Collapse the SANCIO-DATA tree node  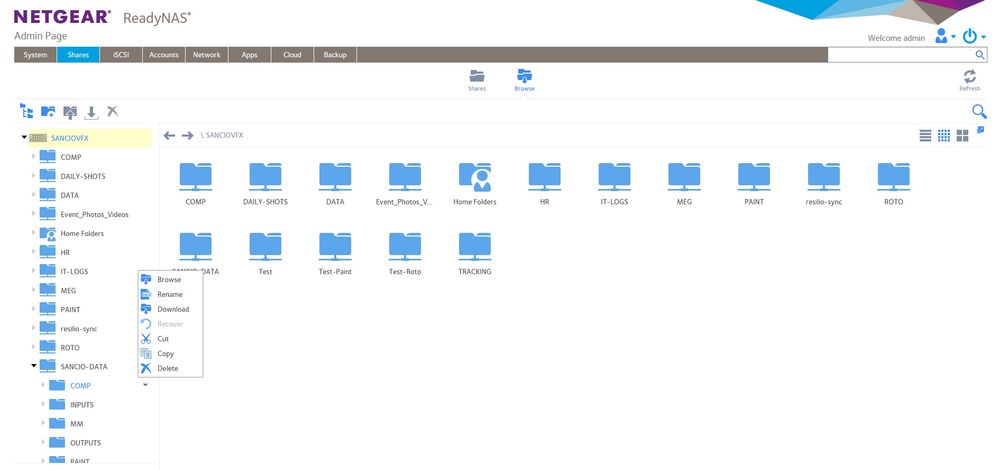pos(33,366)
